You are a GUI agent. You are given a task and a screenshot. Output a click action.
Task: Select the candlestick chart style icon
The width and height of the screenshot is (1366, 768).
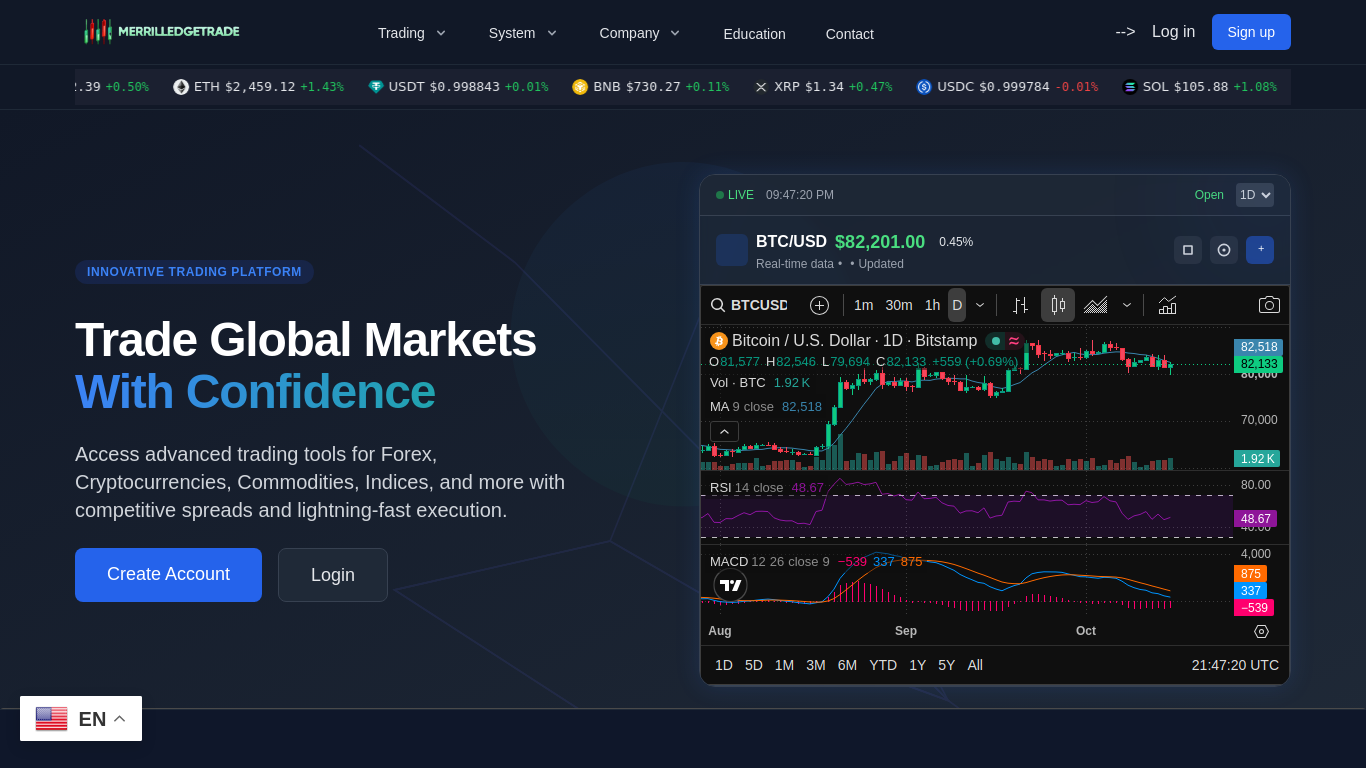click(x=1058, y=305)
